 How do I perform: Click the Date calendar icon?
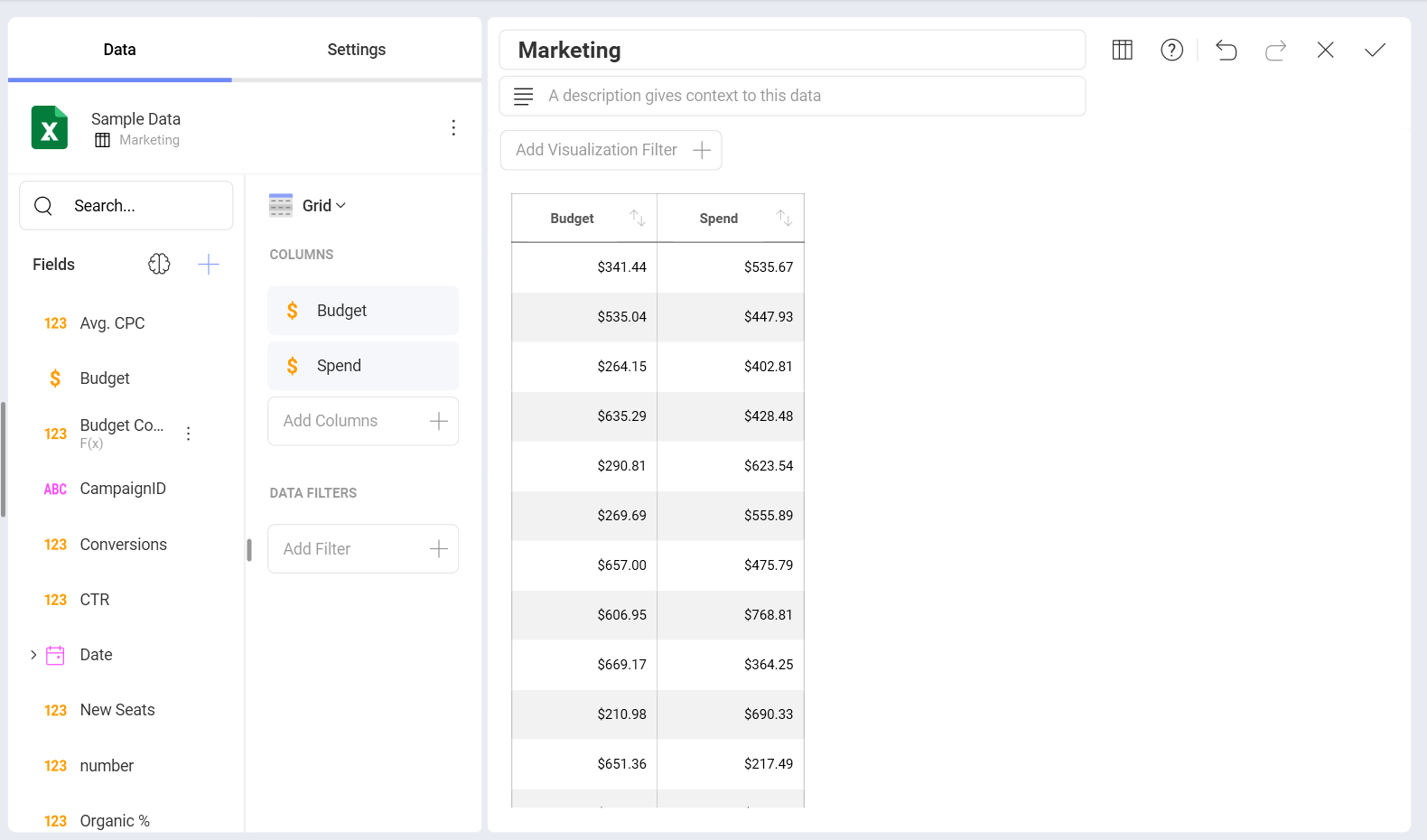point(55,655)
